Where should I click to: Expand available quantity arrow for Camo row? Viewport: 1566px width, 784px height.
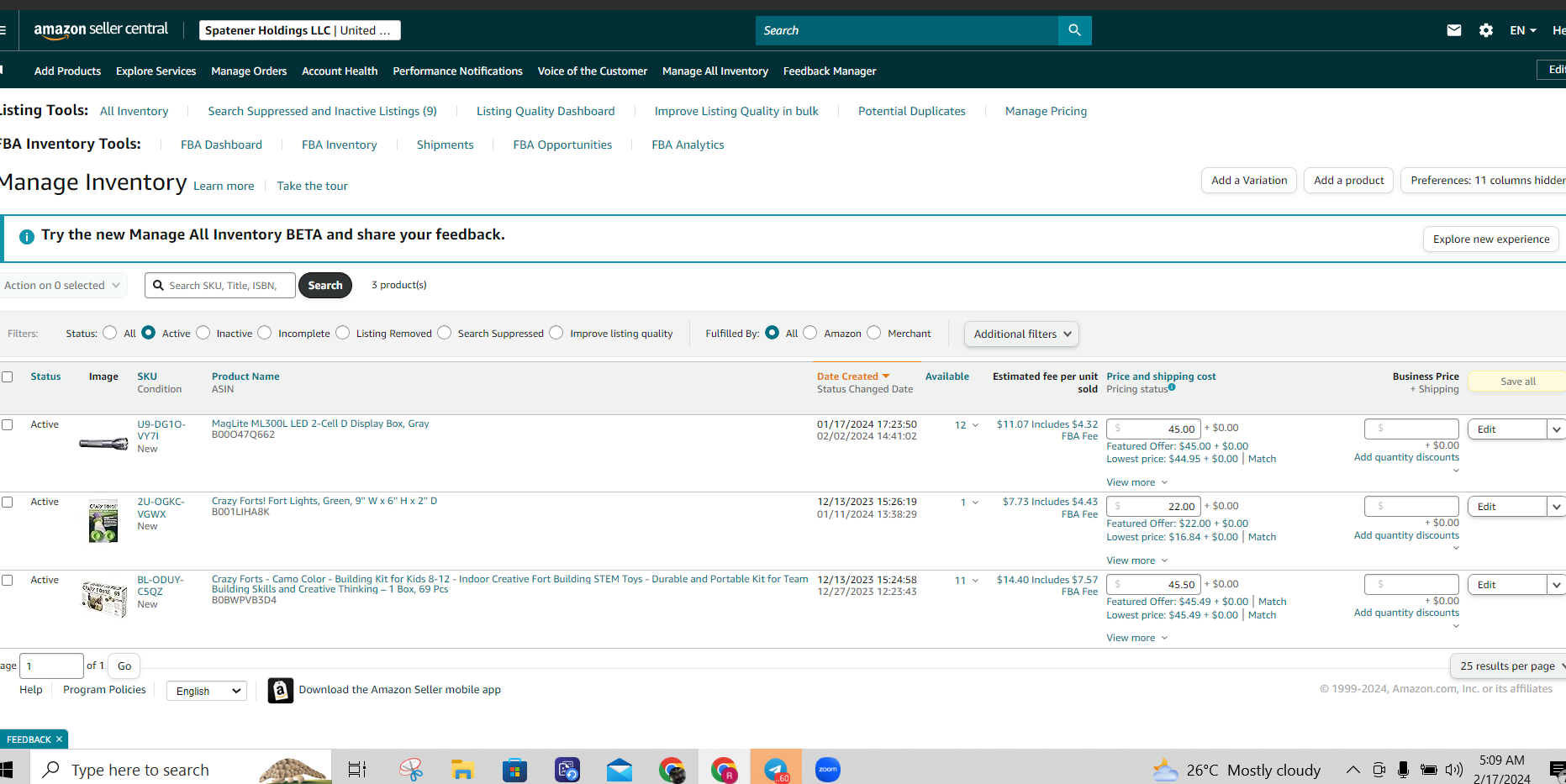pos(975,581)
